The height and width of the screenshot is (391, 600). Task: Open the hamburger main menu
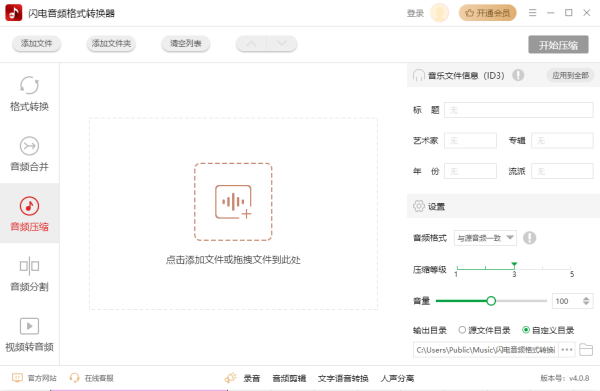click(x=532, y=13)
